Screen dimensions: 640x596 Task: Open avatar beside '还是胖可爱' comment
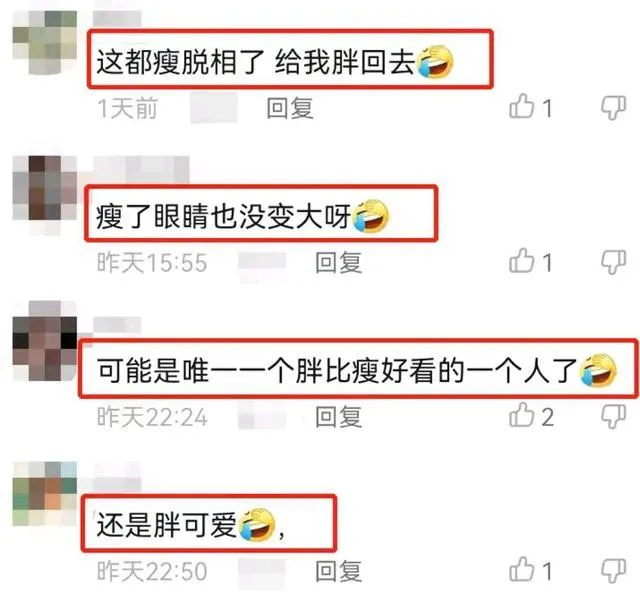44,494
